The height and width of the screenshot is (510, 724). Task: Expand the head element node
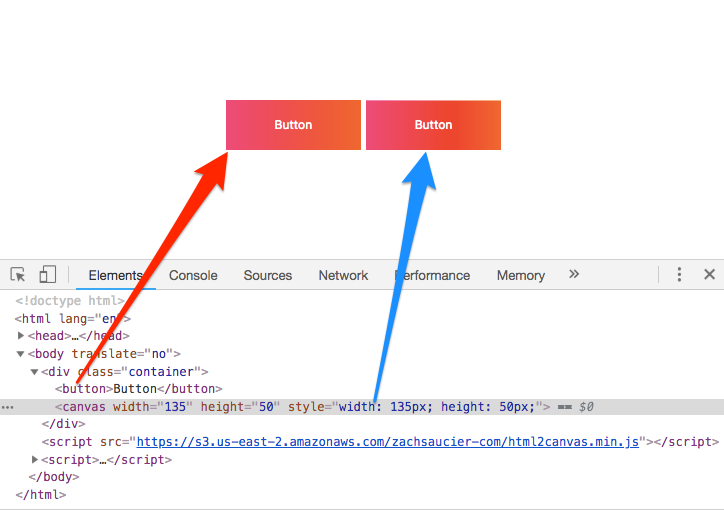point(22,336)
